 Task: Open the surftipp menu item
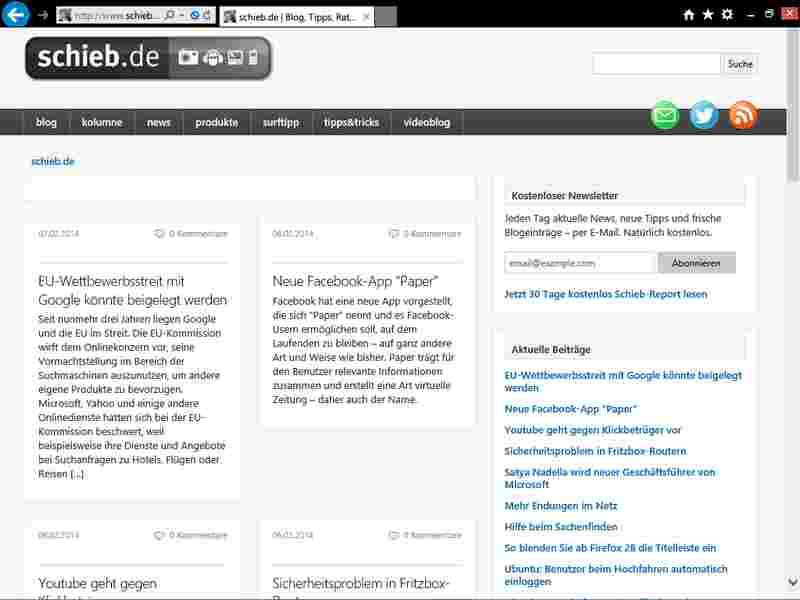pyautogui.click(x=281, y=122)
